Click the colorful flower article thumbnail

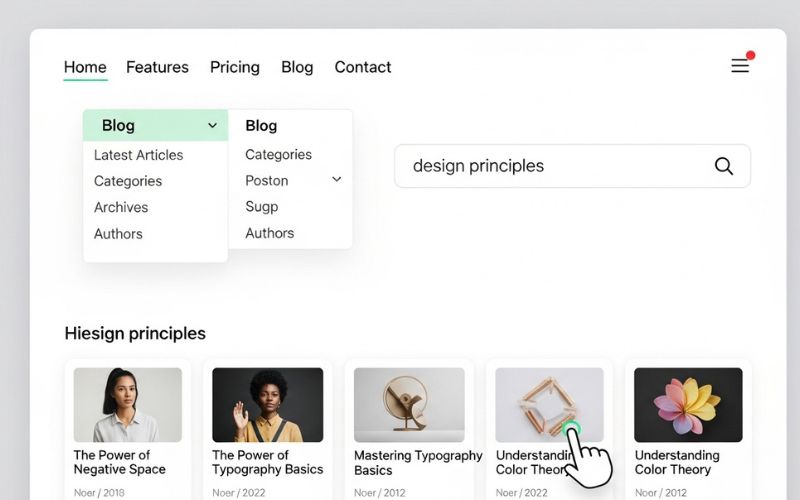pyautogui.click(x=688, y=404)
